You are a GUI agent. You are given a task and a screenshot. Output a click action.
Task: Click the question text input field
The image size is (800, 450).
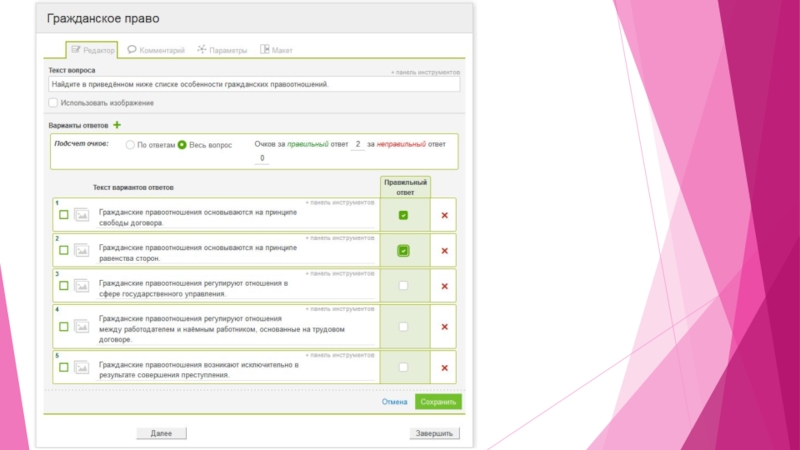pyautogui.click(x=254, y=85)
